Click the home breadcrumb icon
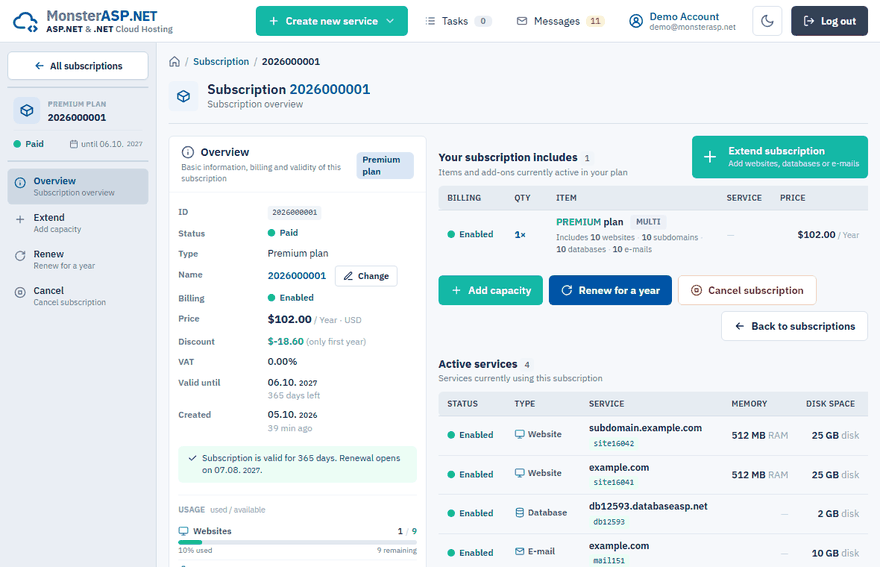The image size is (880, 567). coord(175,61)
